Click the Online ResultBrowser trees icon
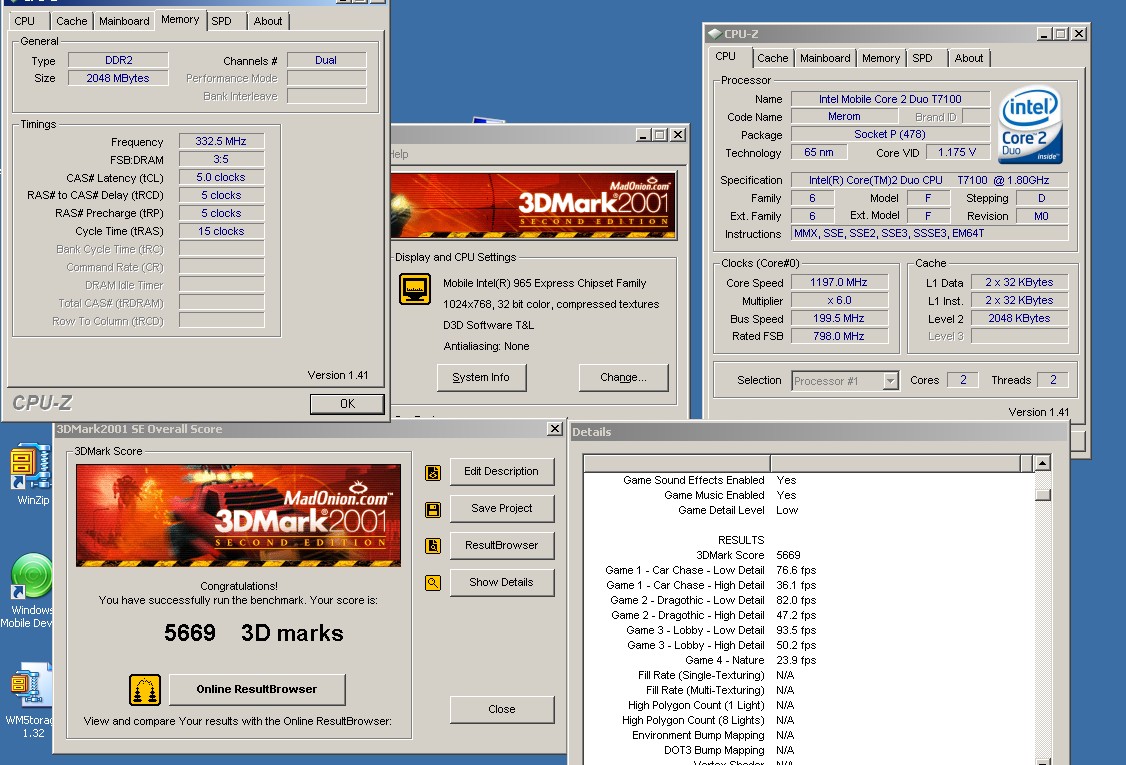 144,690
